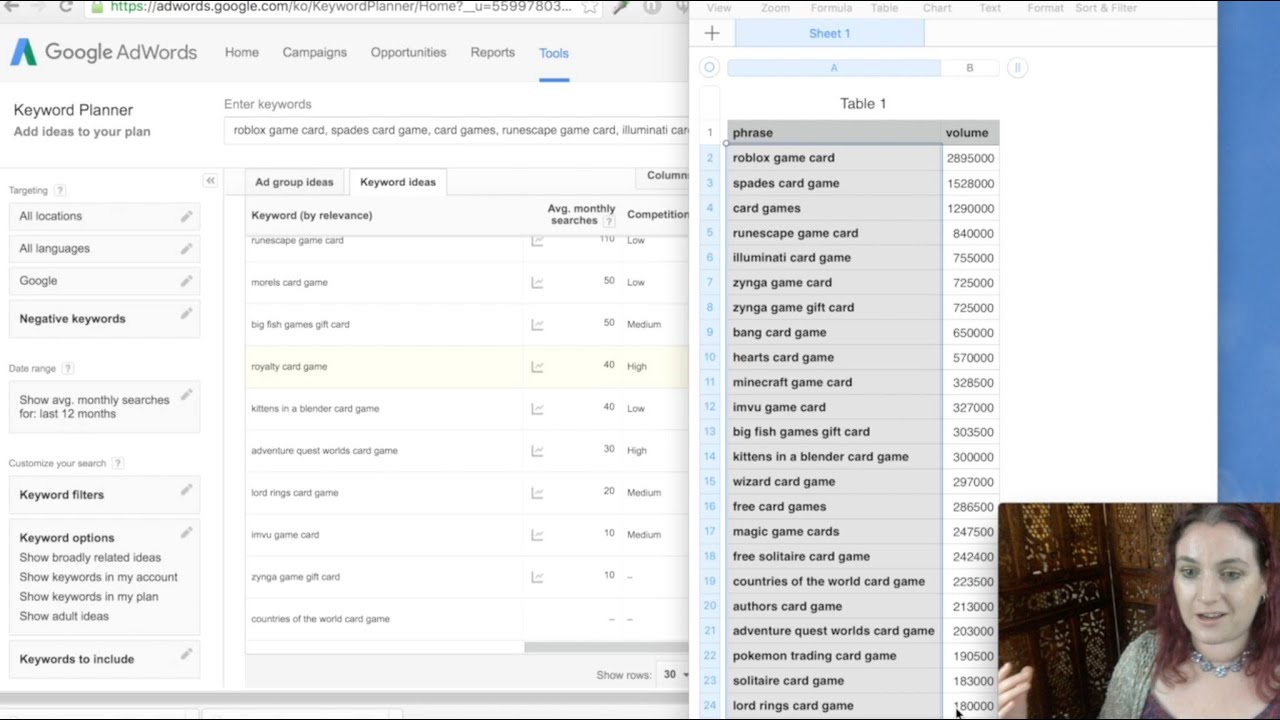Open the Show rows dropdown
1280x720 pixels.
point(674,674)
